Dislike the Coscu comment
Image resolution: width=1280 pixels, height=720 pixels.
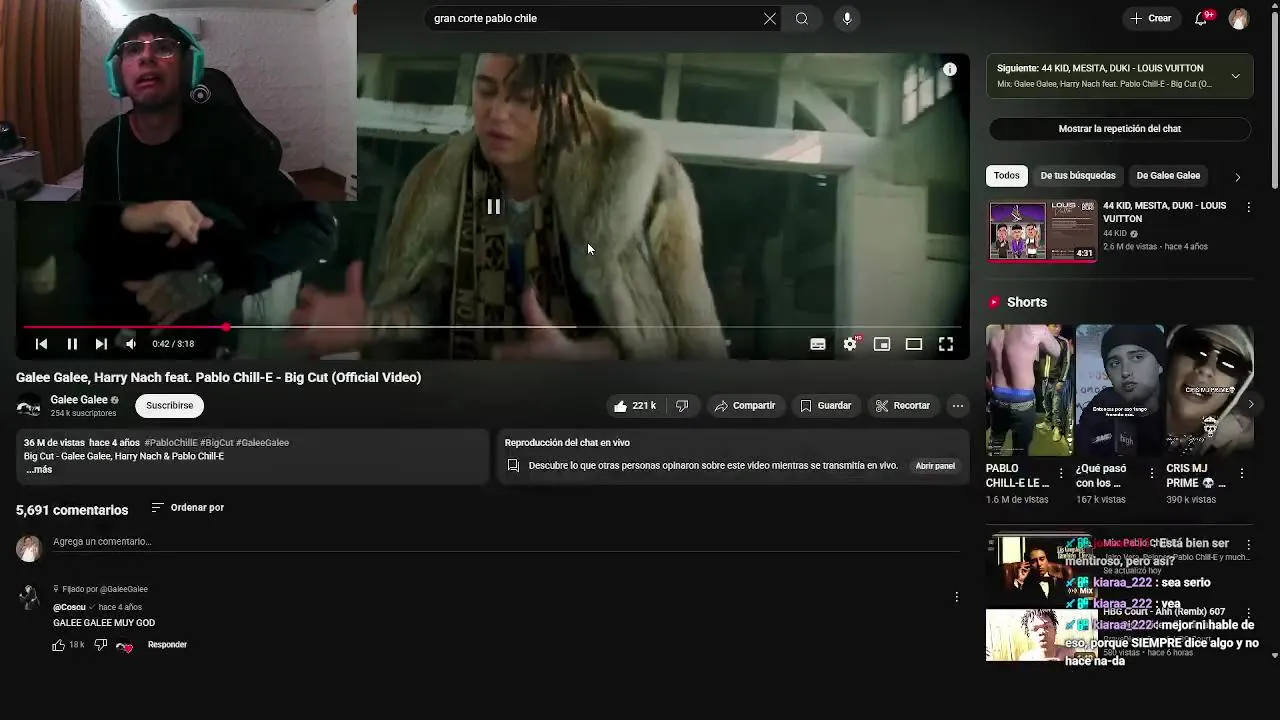[x=100, y=645]
